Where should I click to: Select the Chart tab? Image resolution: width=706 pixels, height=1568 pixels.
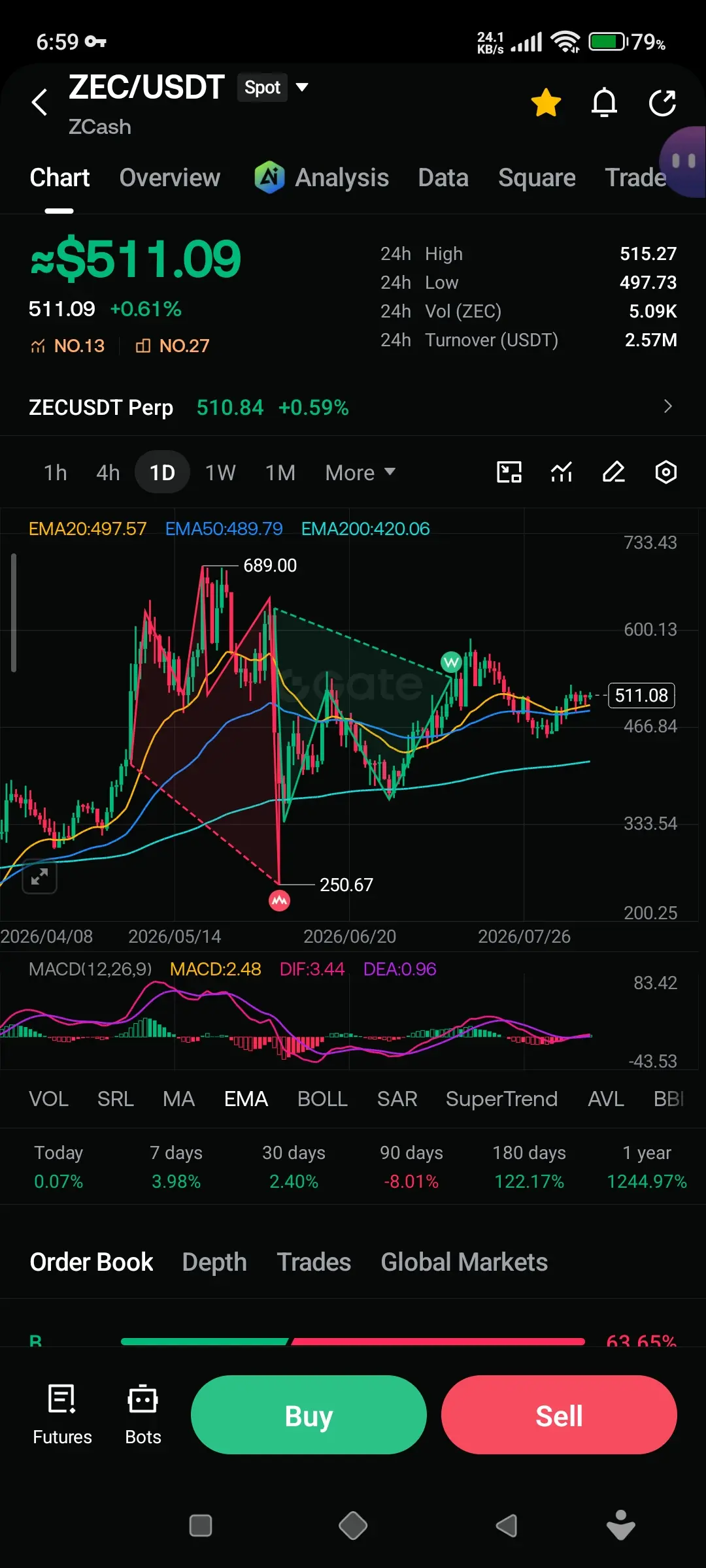click(x=59, y=178)
